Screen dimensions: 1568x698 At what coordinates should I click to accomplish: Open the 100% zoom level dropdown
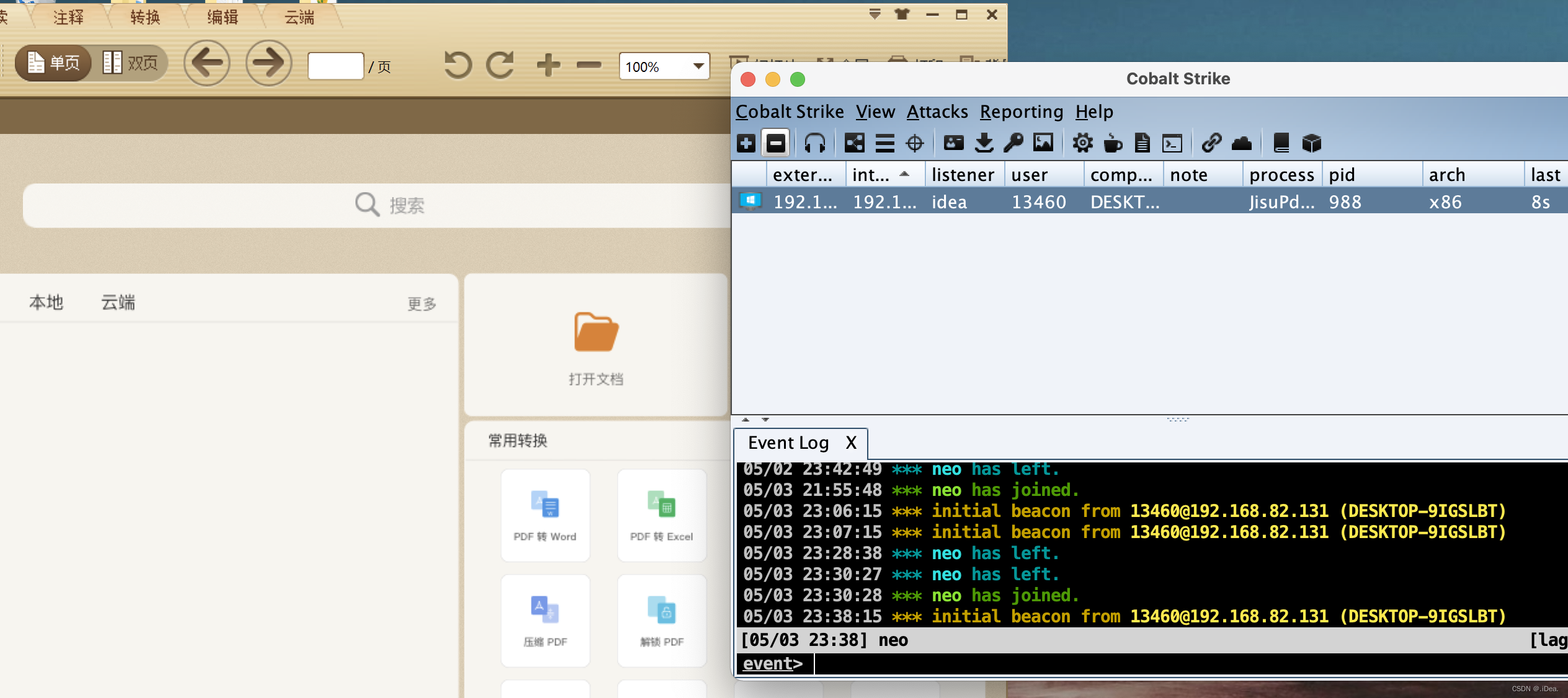point(698,66)
